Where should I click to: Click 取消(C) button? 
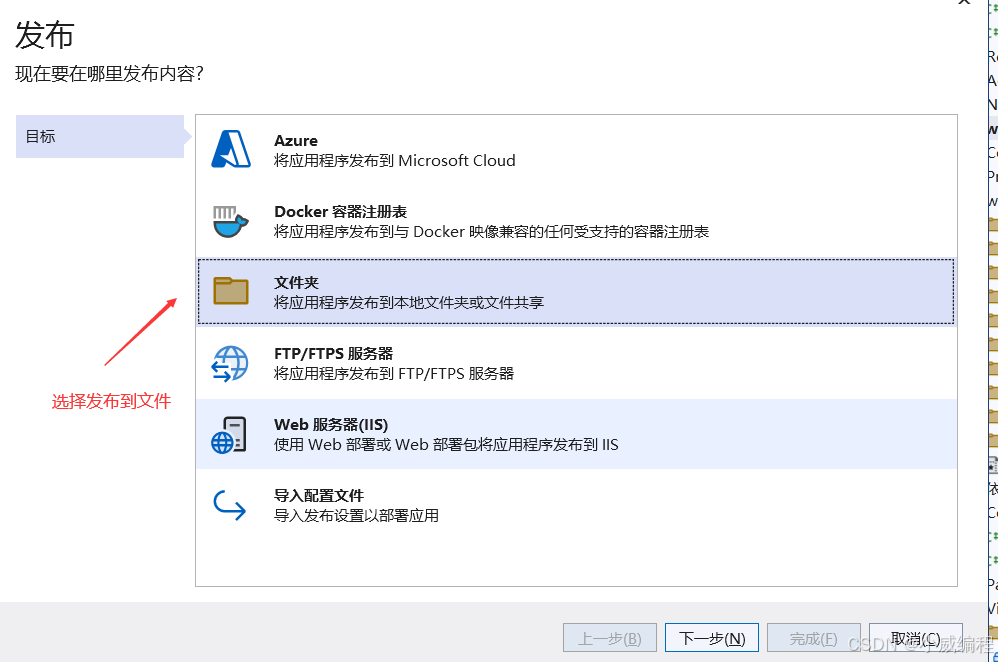point(915,638)
